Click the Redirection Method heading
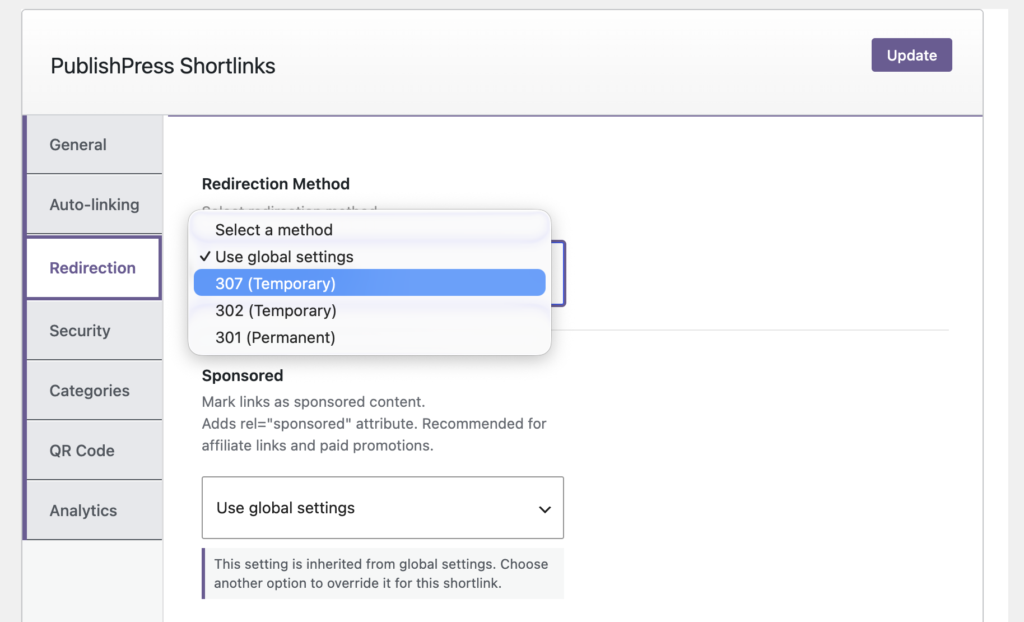Screen dimensions: 1024x622 coord(276,184)
